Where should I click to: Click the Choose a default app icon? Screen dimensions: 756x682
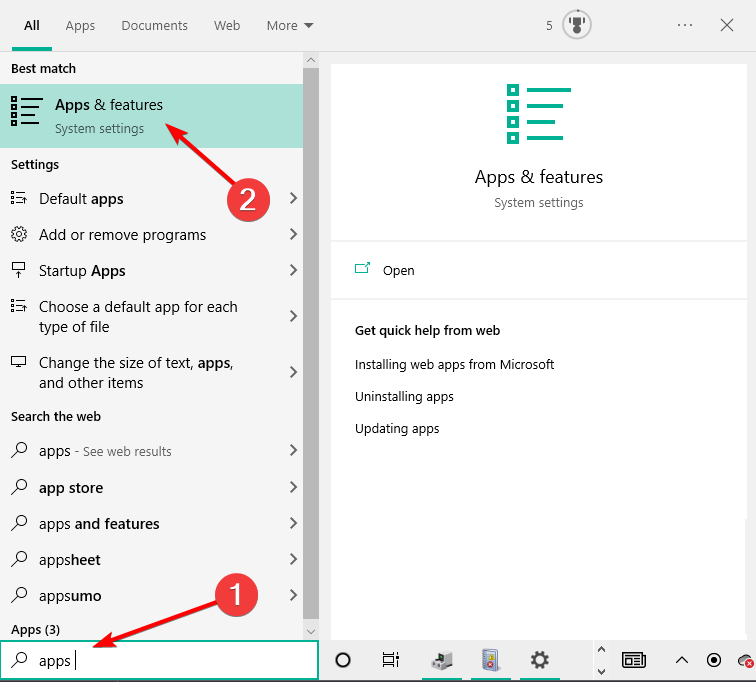coord(19,306)
